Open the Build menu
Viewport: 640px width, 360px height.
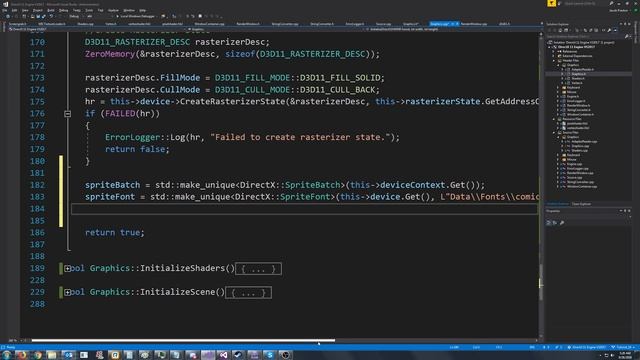point(51,10)
